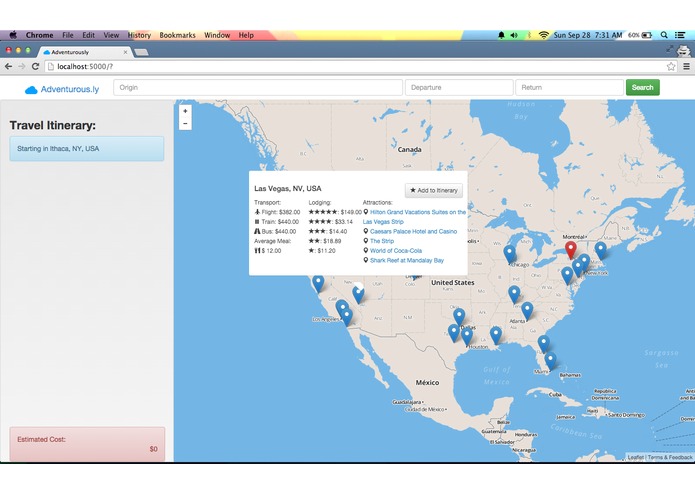Open World of Coca-Cola link

(396, 251)
